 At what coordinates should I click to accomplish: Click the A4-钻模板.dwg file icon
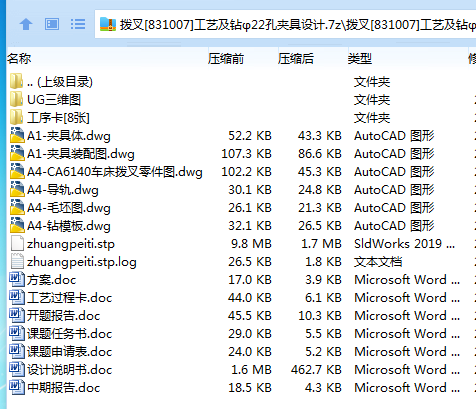(17, 226)
